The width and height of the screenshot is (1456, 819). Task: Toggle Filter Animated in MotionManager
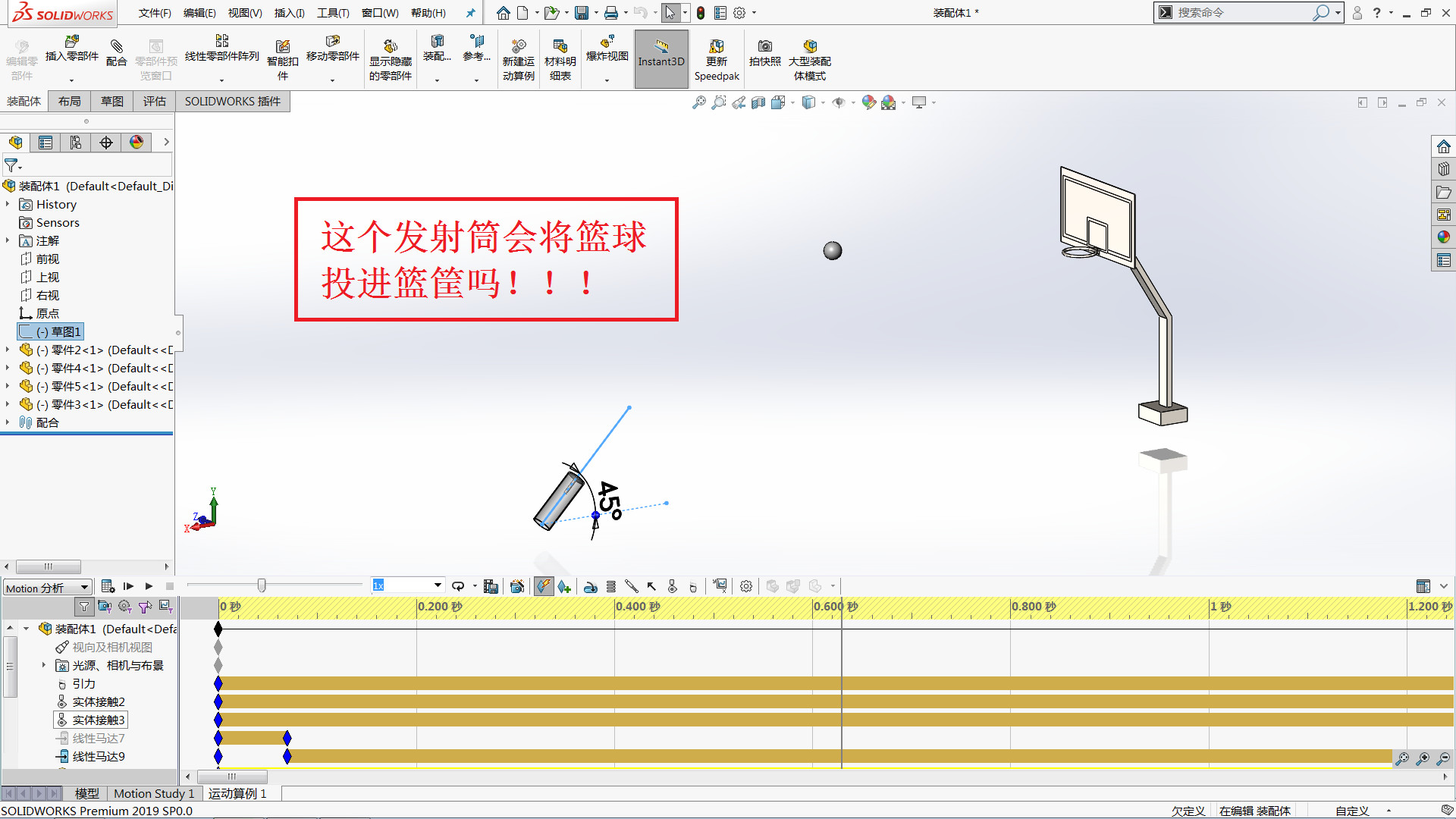(x=105, y=607)
